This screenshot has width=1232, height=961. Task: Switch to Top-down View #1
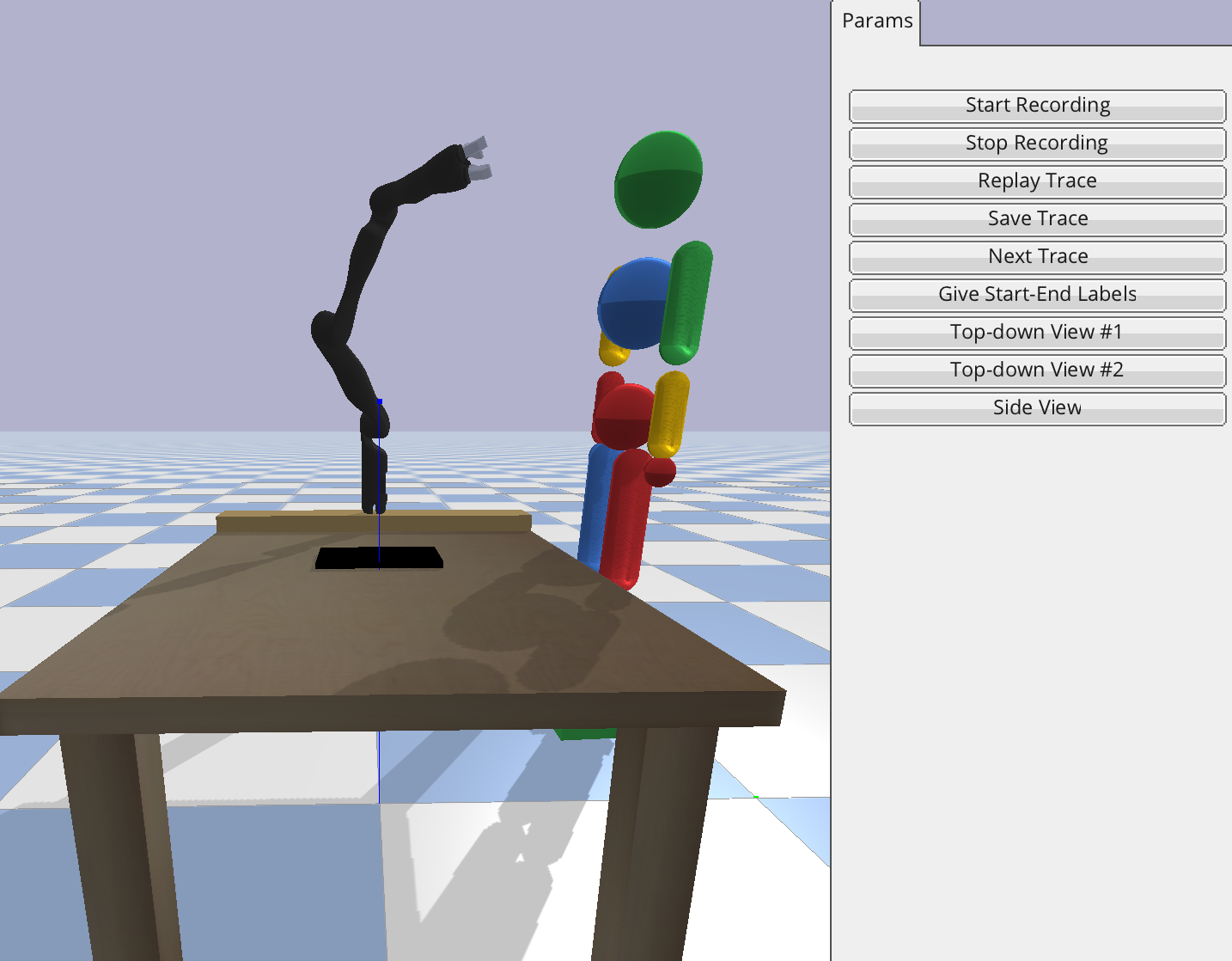click(x=1037, y=333)
